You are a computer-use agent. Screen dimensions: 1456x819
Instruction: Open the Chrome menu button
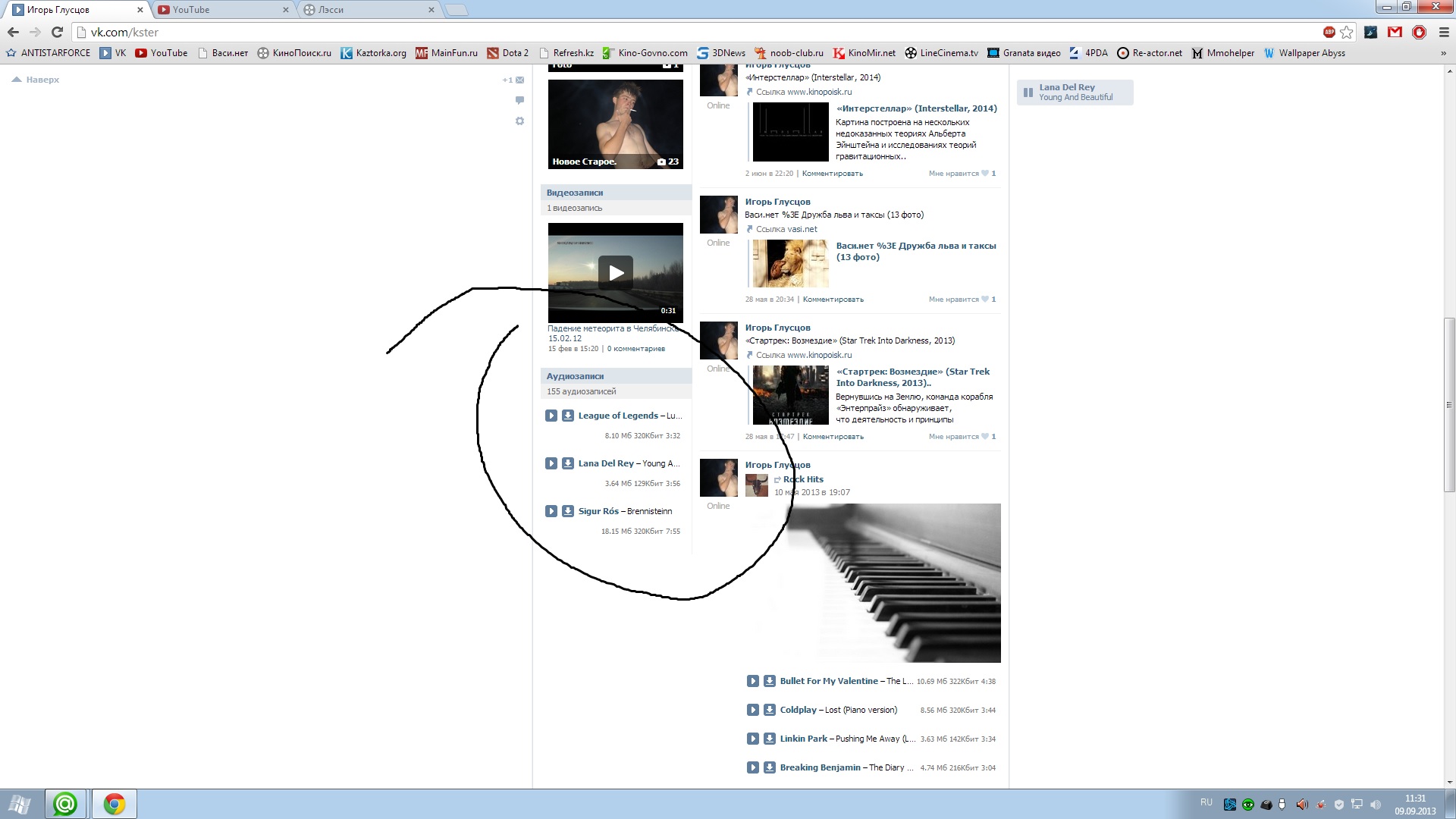(1444, 32)
